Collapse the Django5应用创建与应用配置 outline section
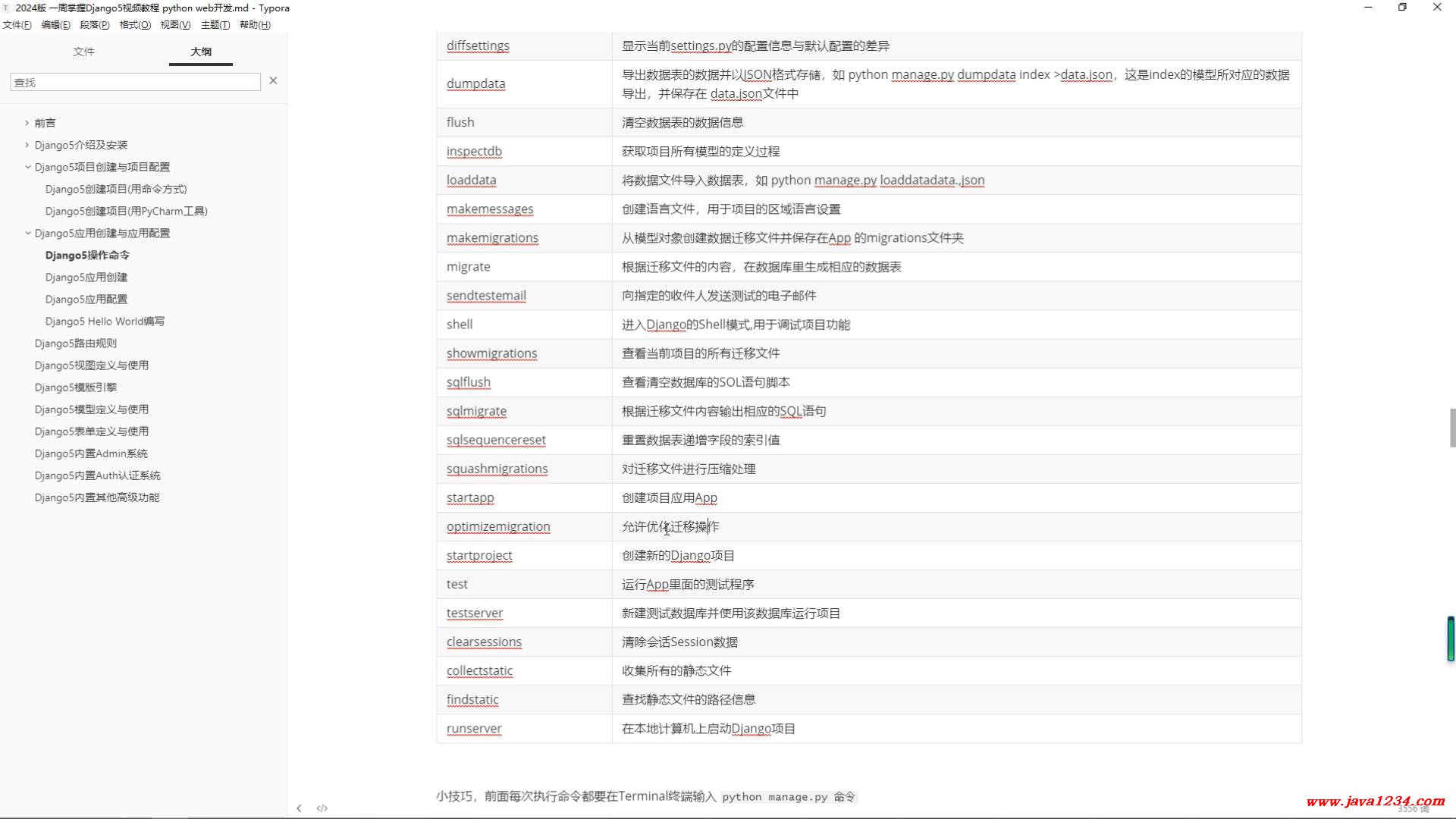The image size is (1456, 819). coord(27,233)
